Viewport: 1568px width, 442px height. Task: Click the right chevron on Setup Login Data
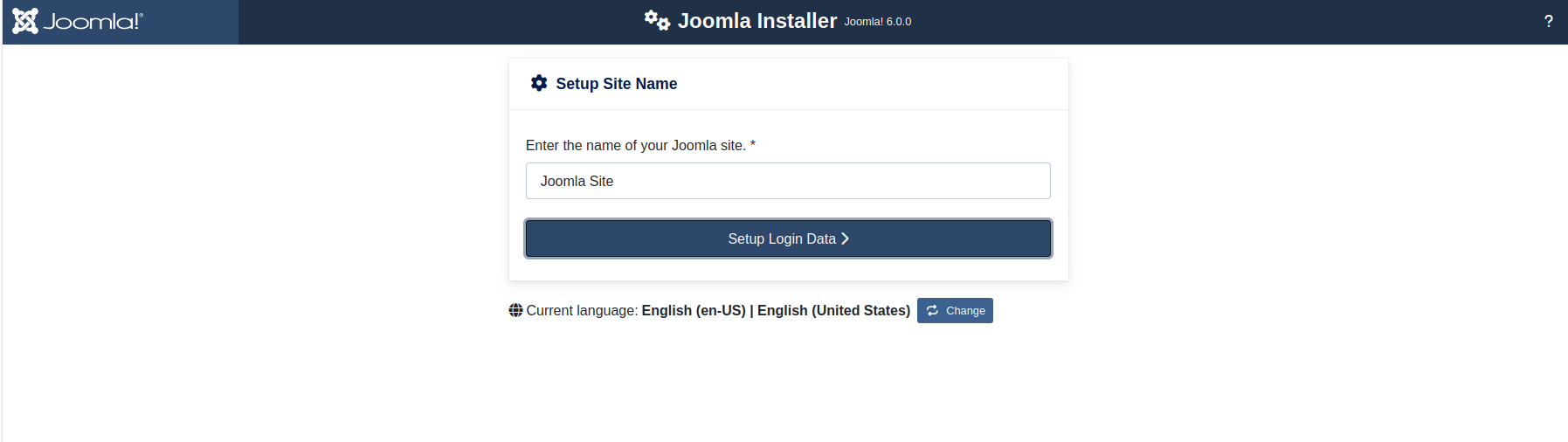click(845, 238)
